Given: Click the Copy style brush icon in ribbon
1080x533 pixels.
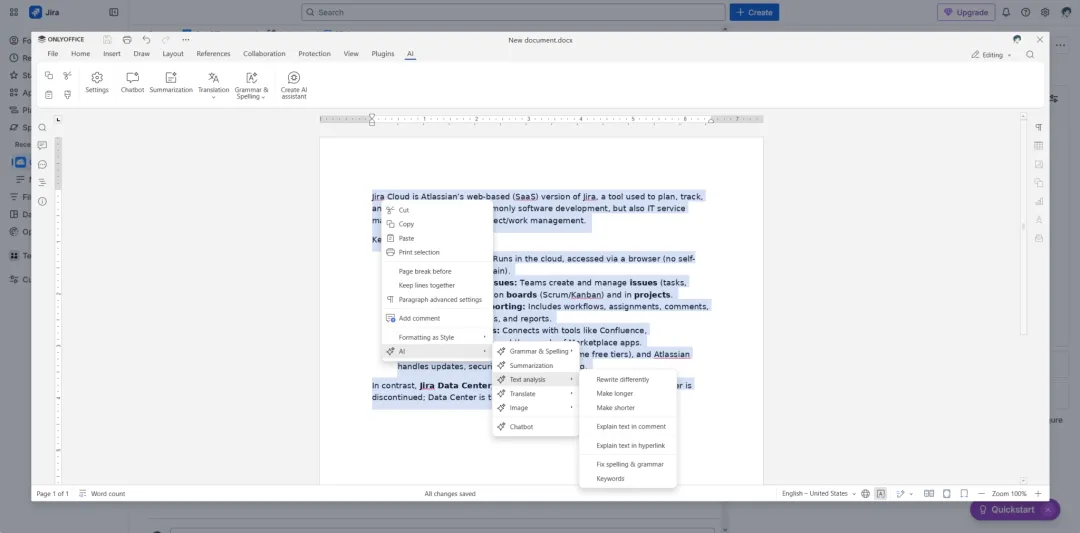Looking at the screenshot, I should 67,94.
